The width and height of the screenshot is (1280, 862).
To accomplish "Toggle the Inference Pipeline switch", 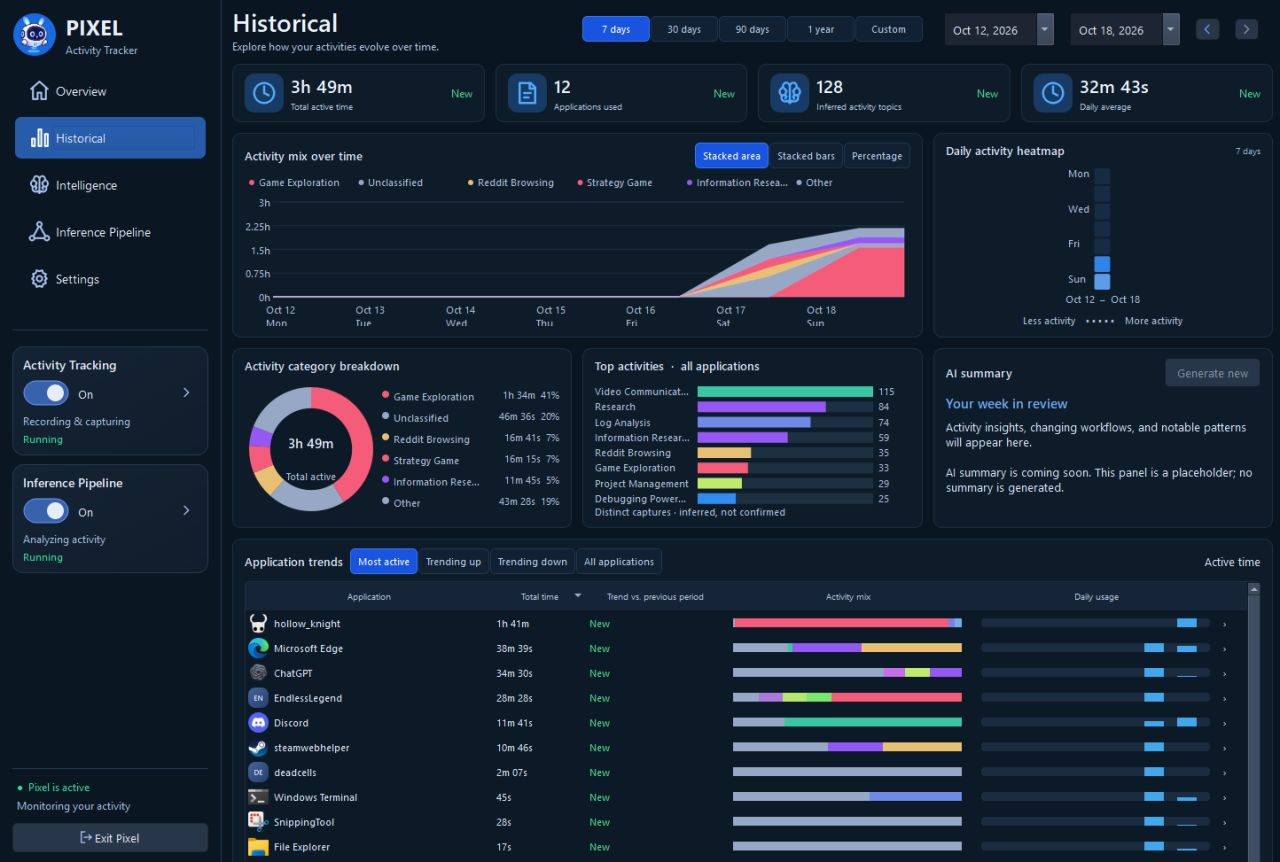I will (46, 511).
